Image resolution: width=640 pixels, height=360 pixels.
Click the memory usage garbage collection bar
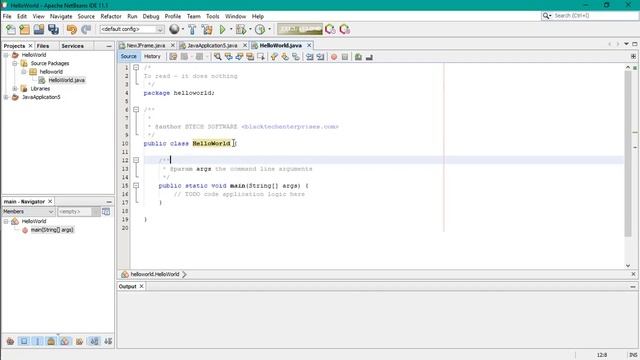tap(300, 29)
